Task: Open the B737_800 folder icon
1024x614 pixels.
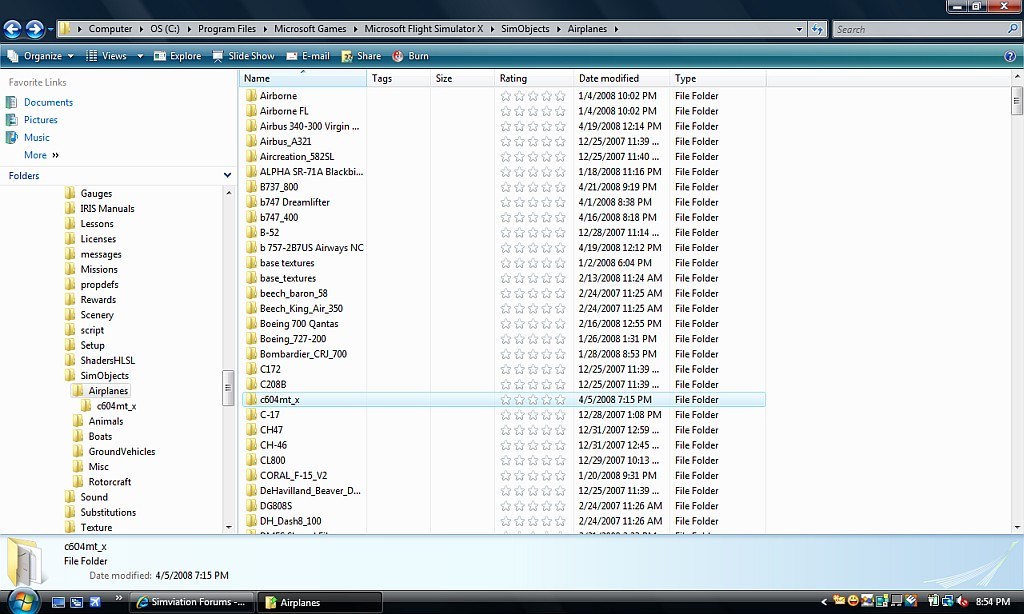Action: point(251,187)
